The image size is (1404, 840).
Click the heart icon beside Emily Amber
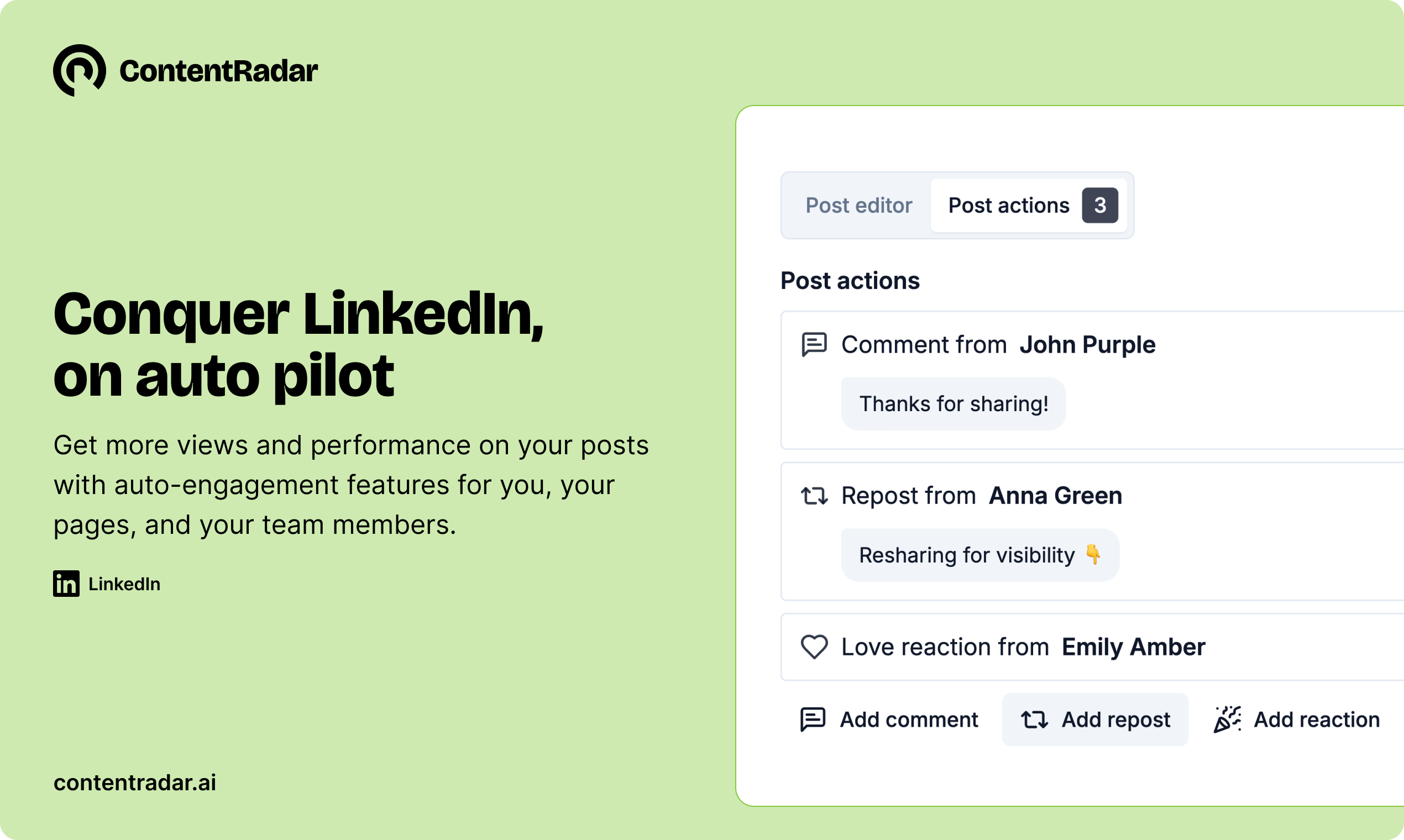(814, 647)
